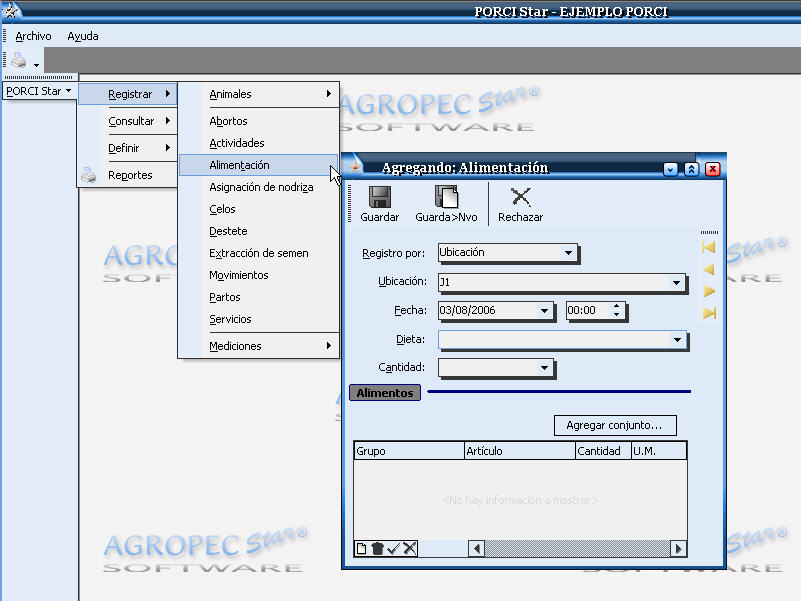This screenshot has height=601, width=801.
Task: Choose Actividades from the Registrar submenu
Action: tap(259, 143)
